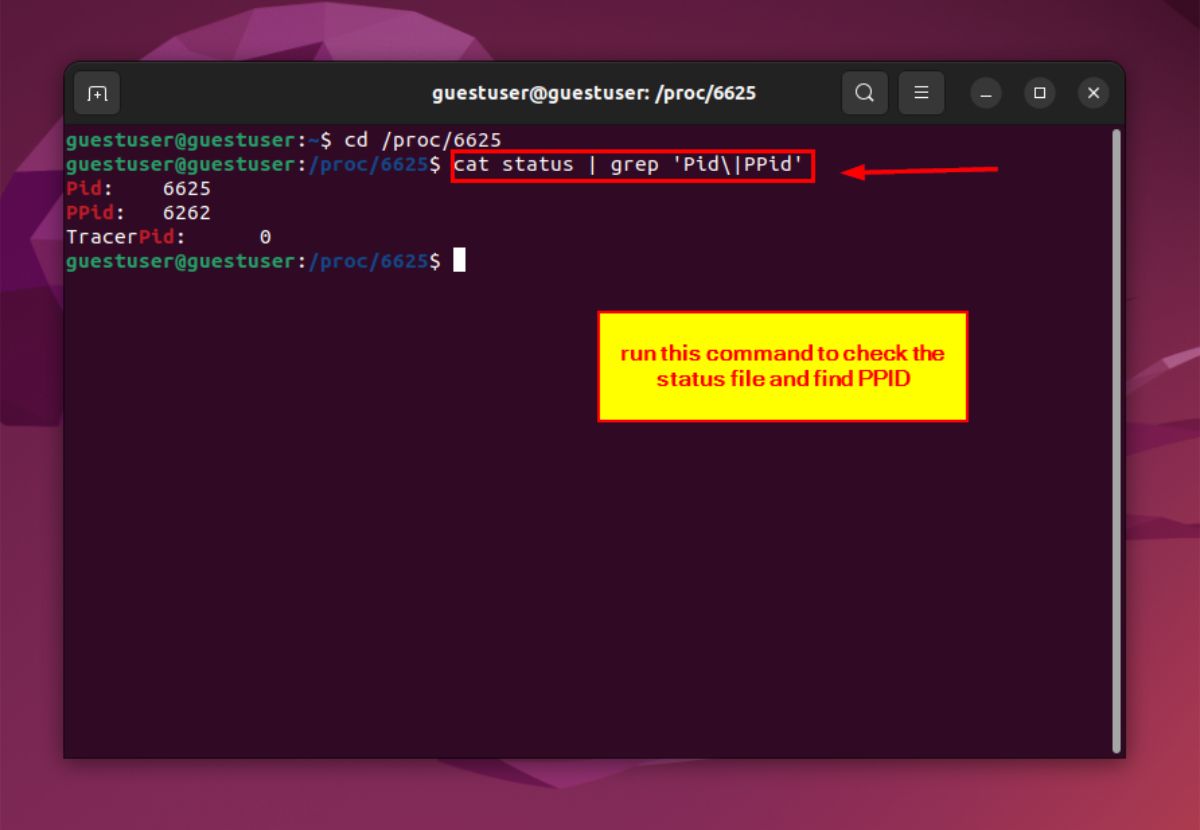The width and height of the screenshot is (1200, 830).
Task: Click the blinking terminal cursor
Action: click(459, 260)
